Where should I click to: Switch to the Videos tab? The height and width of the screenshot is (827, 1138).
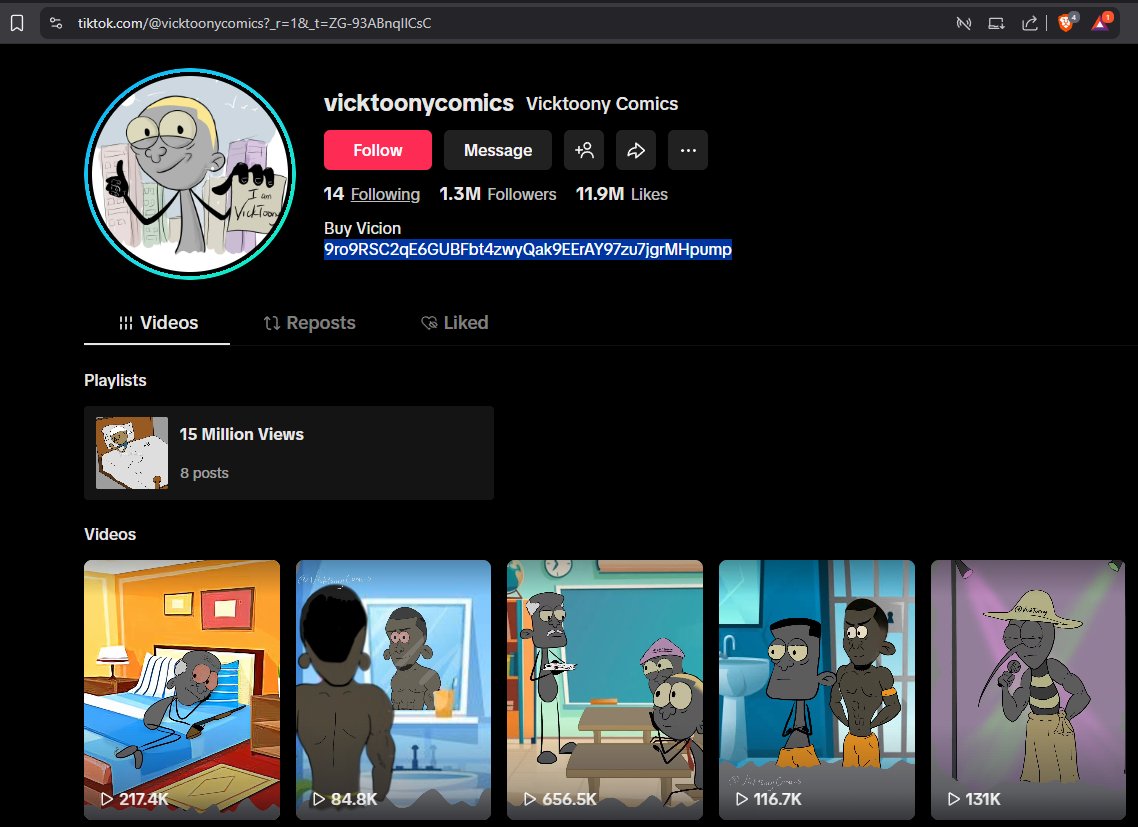pyautogui.click(x=157, y=323)
